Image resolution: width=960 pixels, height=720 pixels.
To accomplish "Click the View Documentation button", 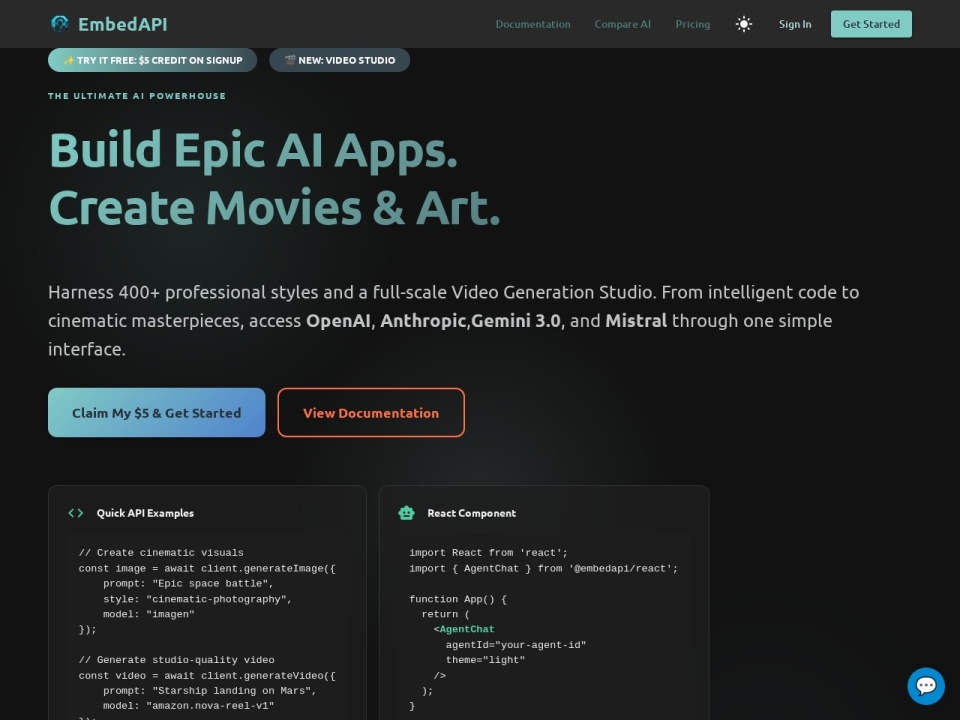I will [x=371, y=413].
